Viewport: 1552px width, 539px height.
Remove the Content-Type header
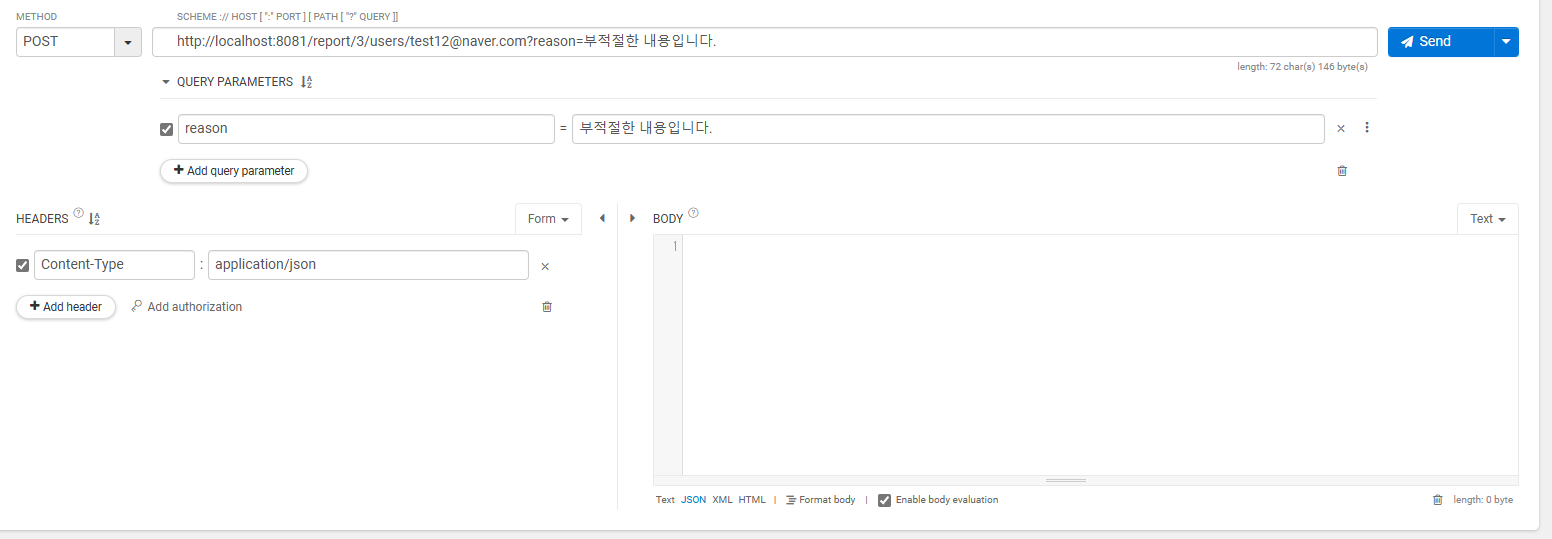545,266
